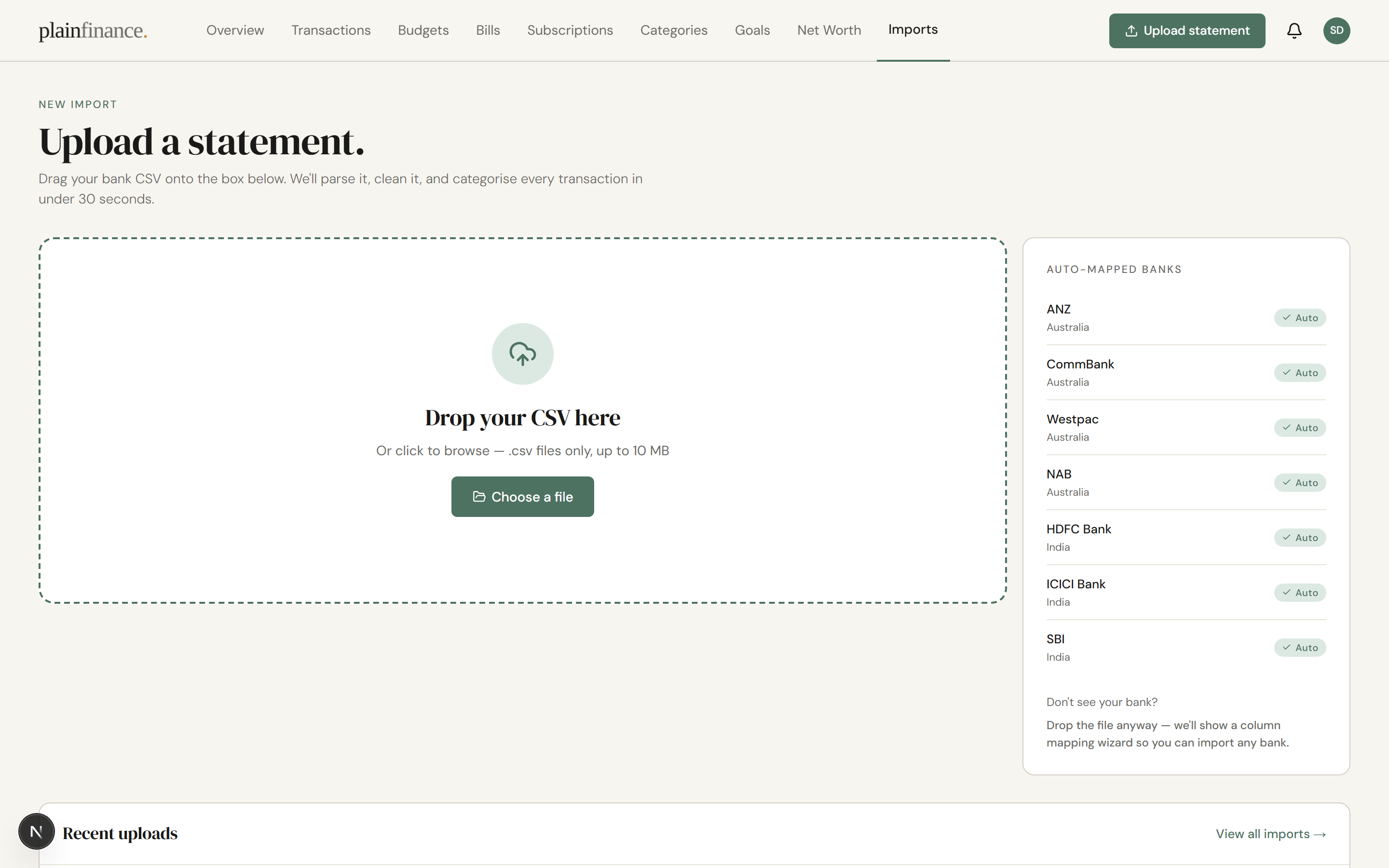Click the SBI Auto badge
This screenshot has width=1389, height=868.
(x=1300, y=648)
